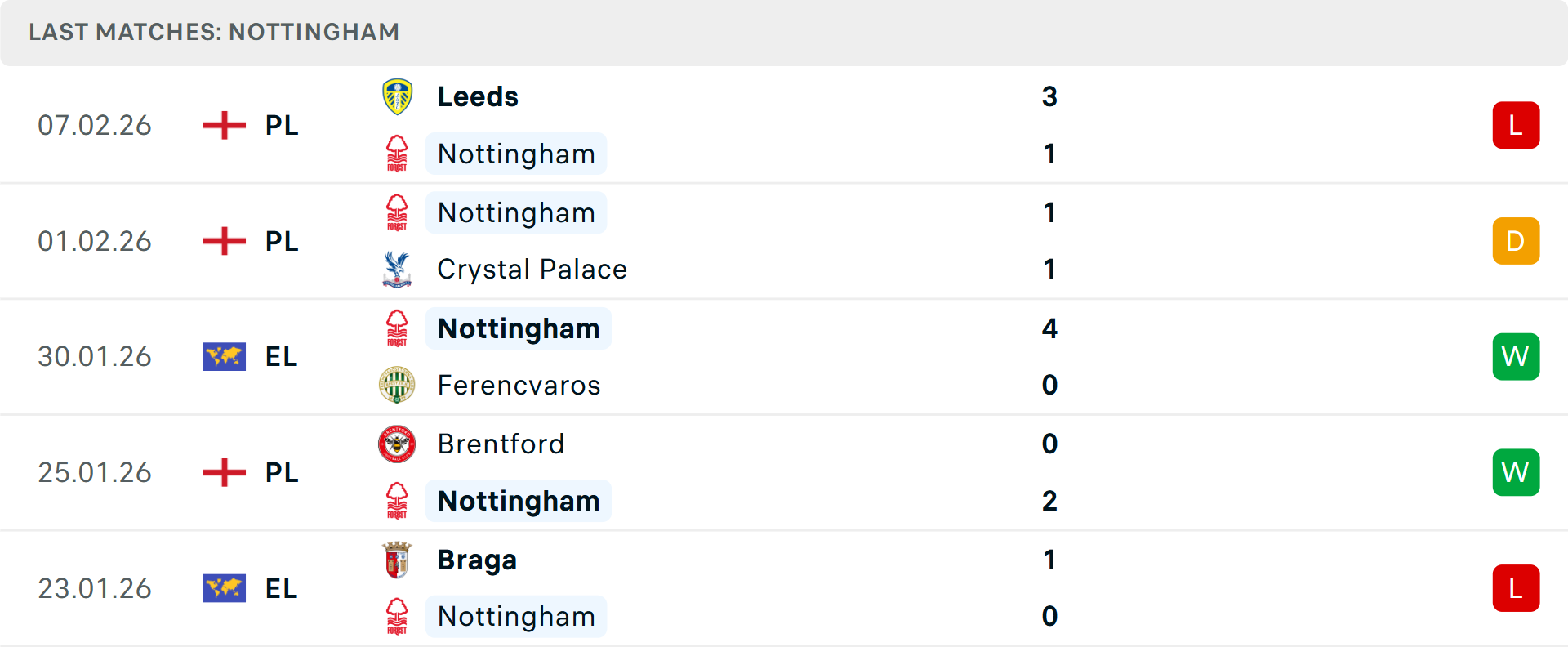This screenshot has height=647, width=1568.
Task: Click the Crystal Palace club crest
Action: (397, 270)
